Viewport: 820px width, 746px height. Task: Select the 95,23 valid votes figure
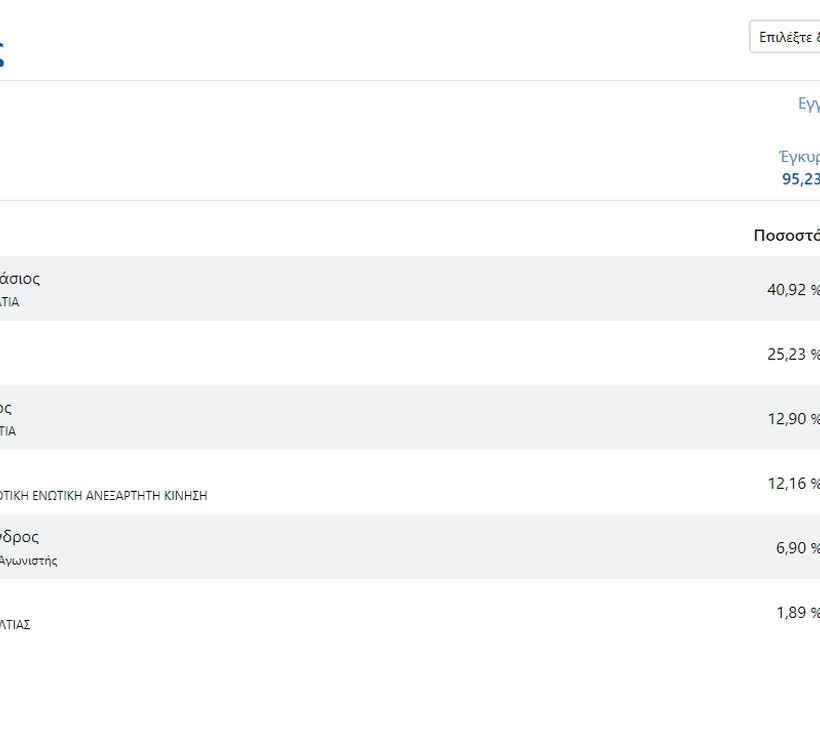click(800, 179)
